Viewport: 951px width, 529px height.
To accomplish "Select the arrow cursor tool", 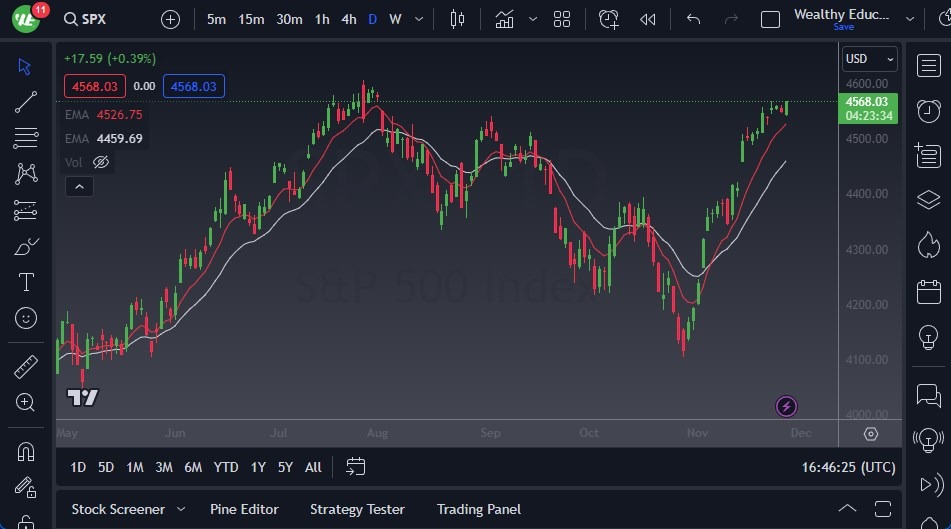I will 25,66.
